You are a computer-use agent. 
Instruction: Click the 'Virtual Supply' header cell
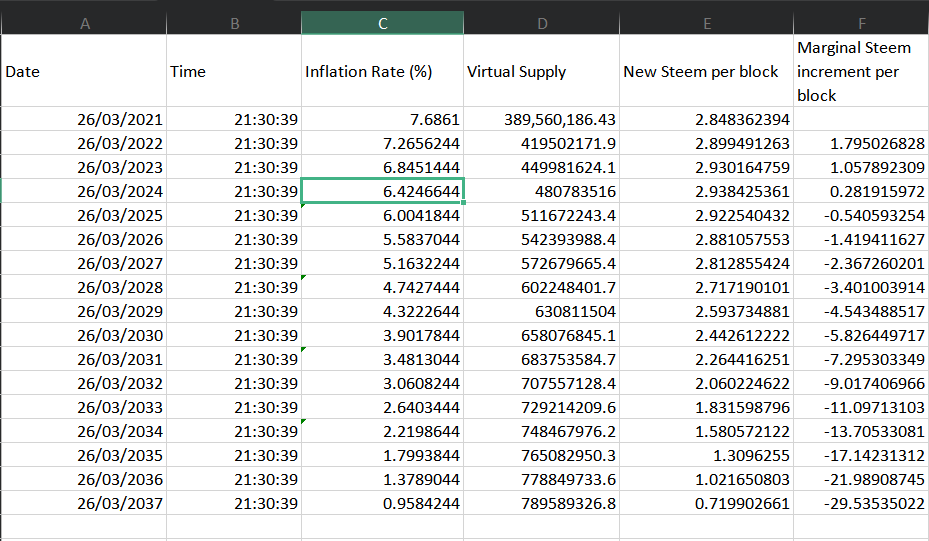(542, 71)
